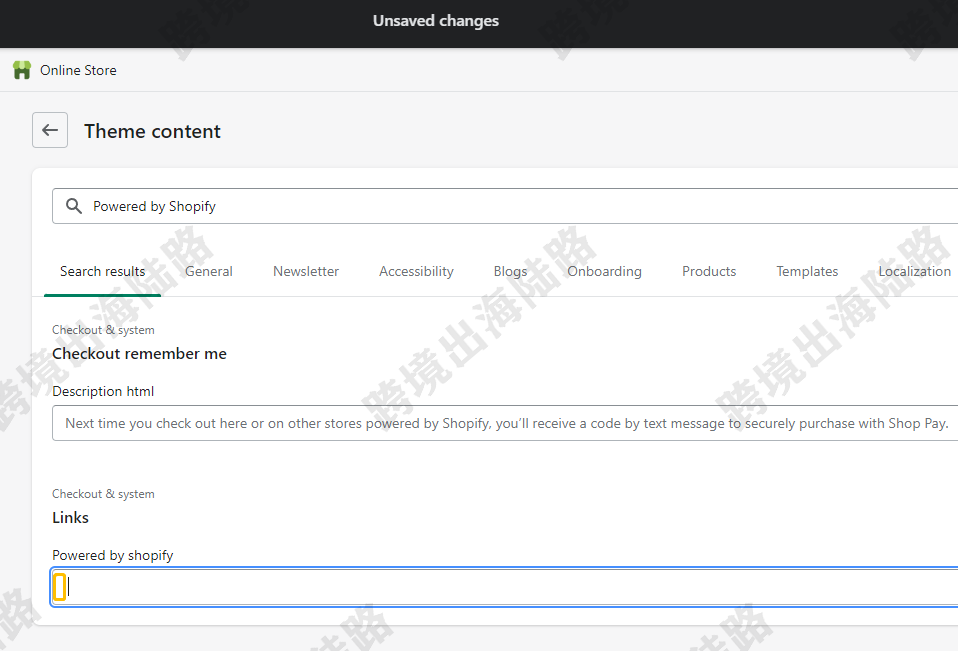The height and width of the screenshot is (651, 958).
Task: Switch to the General tab
Action: click(x=209, y=271)
